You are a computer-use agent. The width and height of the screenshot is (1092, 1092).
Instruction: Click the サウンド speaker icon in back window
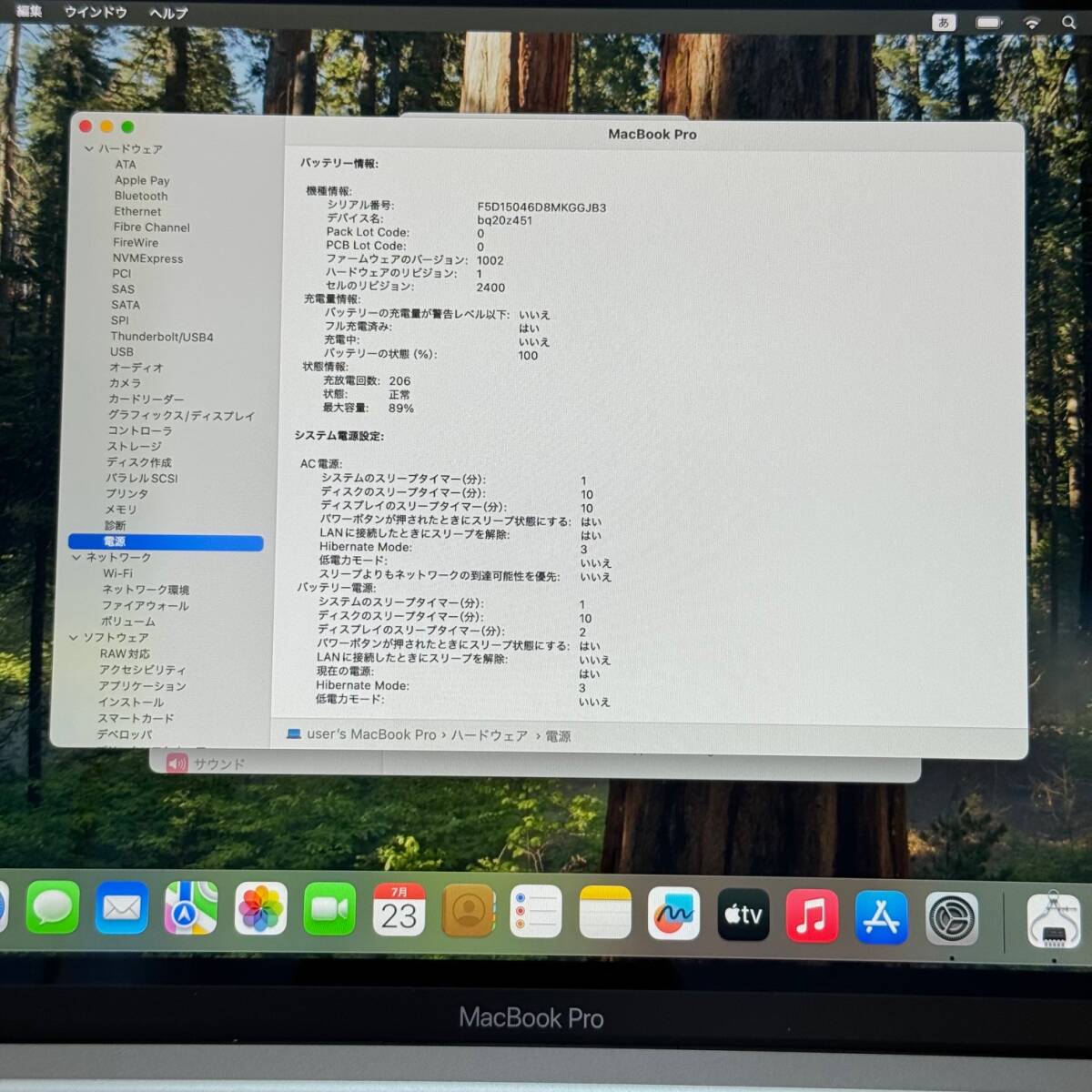point(177,763)
